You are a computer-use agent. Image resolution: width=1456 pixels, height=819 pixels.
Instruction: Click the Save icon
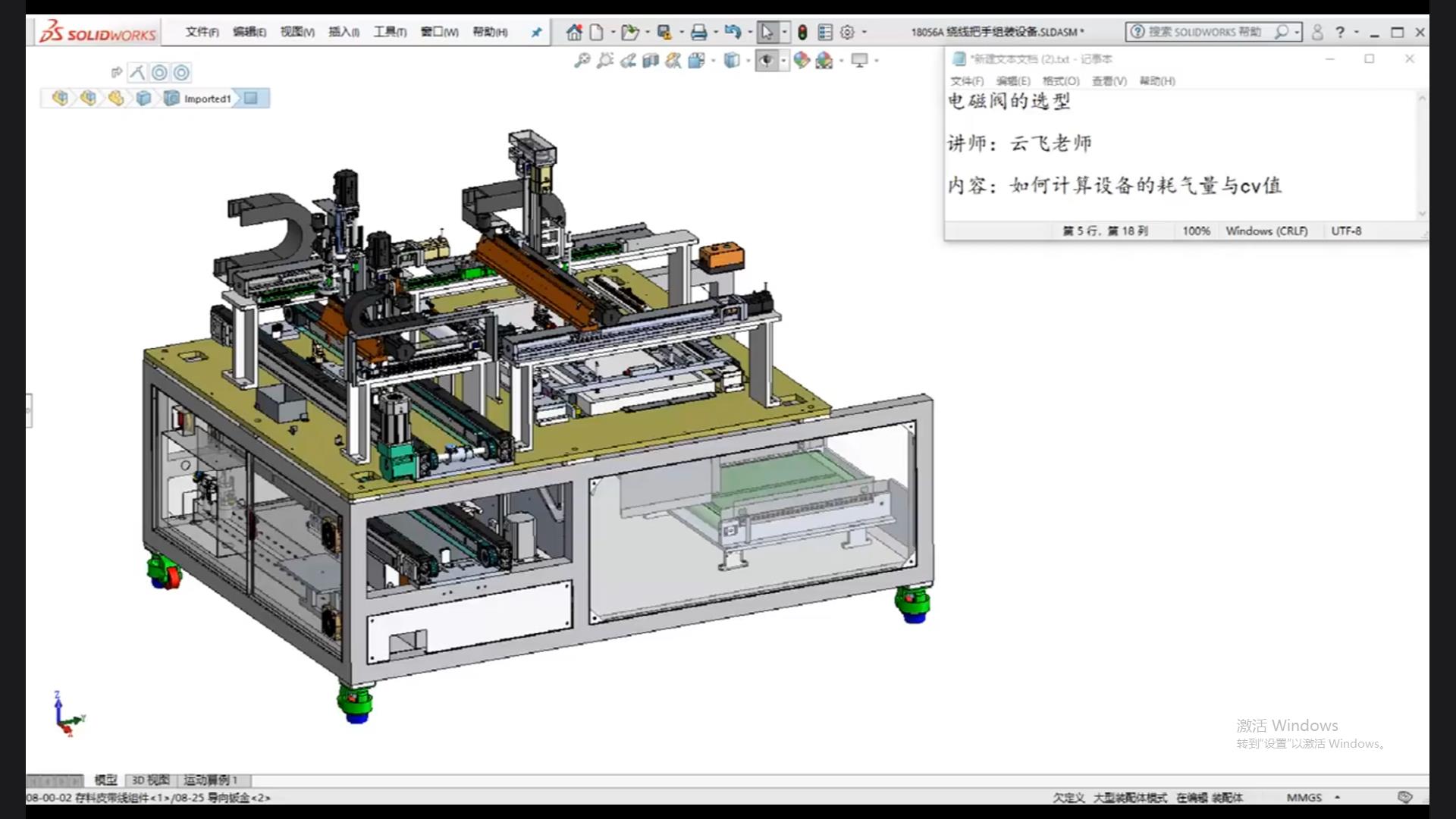click(664, 32)
